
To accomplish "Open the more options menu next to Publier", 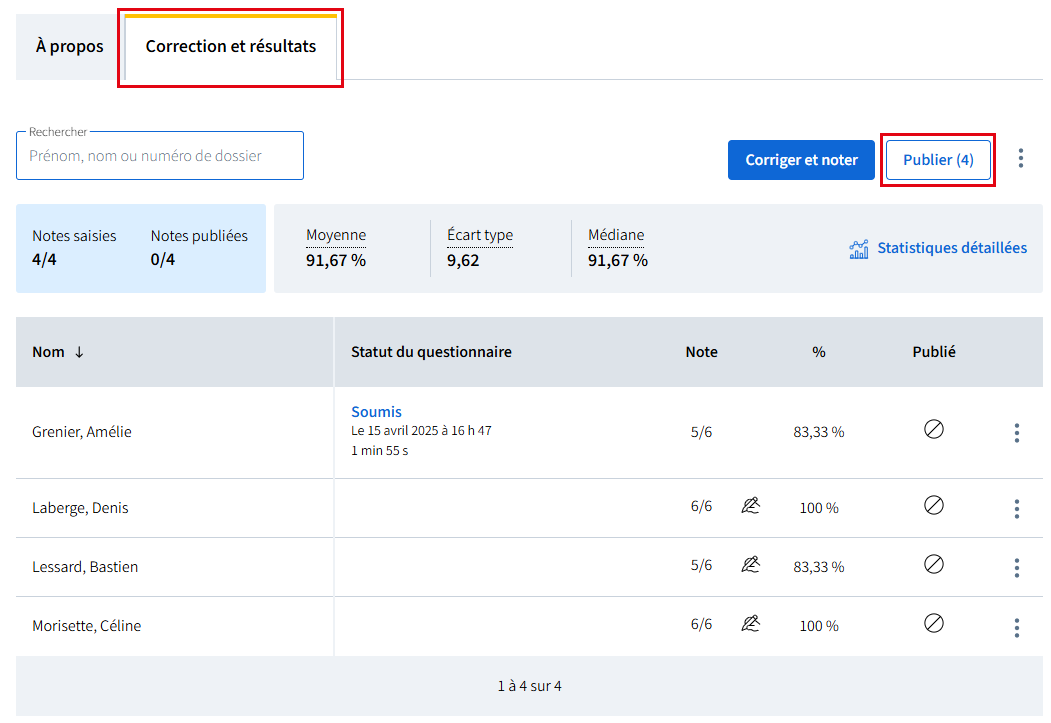I will 1020,159.
